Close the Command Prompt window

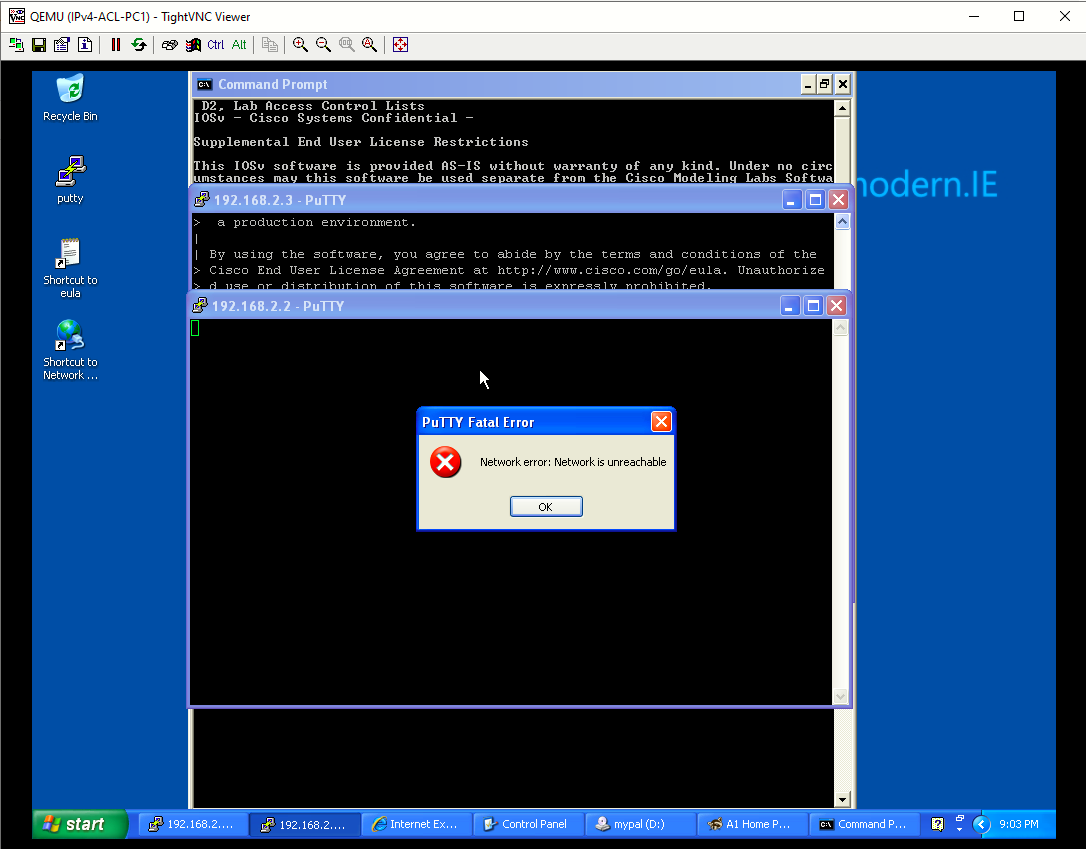pos(842,84)
